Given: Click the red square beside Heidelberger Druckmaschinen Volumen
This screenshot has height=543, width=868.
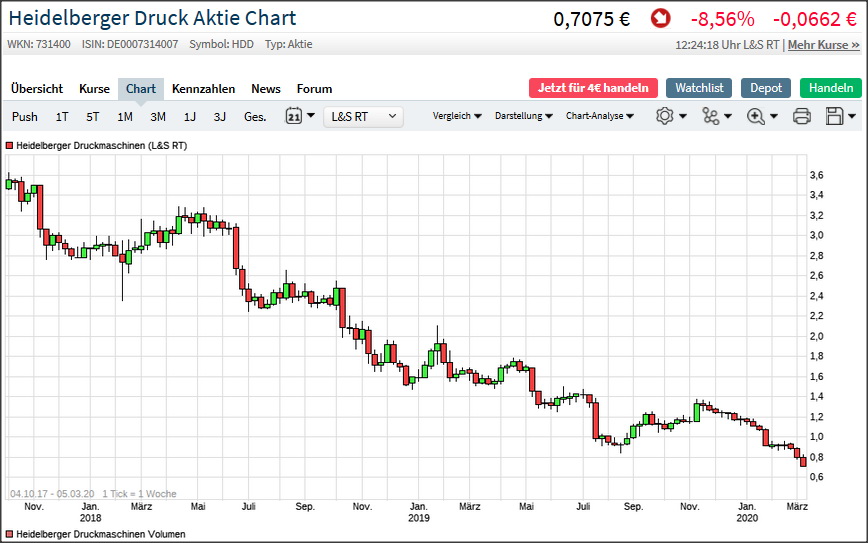Looking at the screenshot, I should [9, 534].
